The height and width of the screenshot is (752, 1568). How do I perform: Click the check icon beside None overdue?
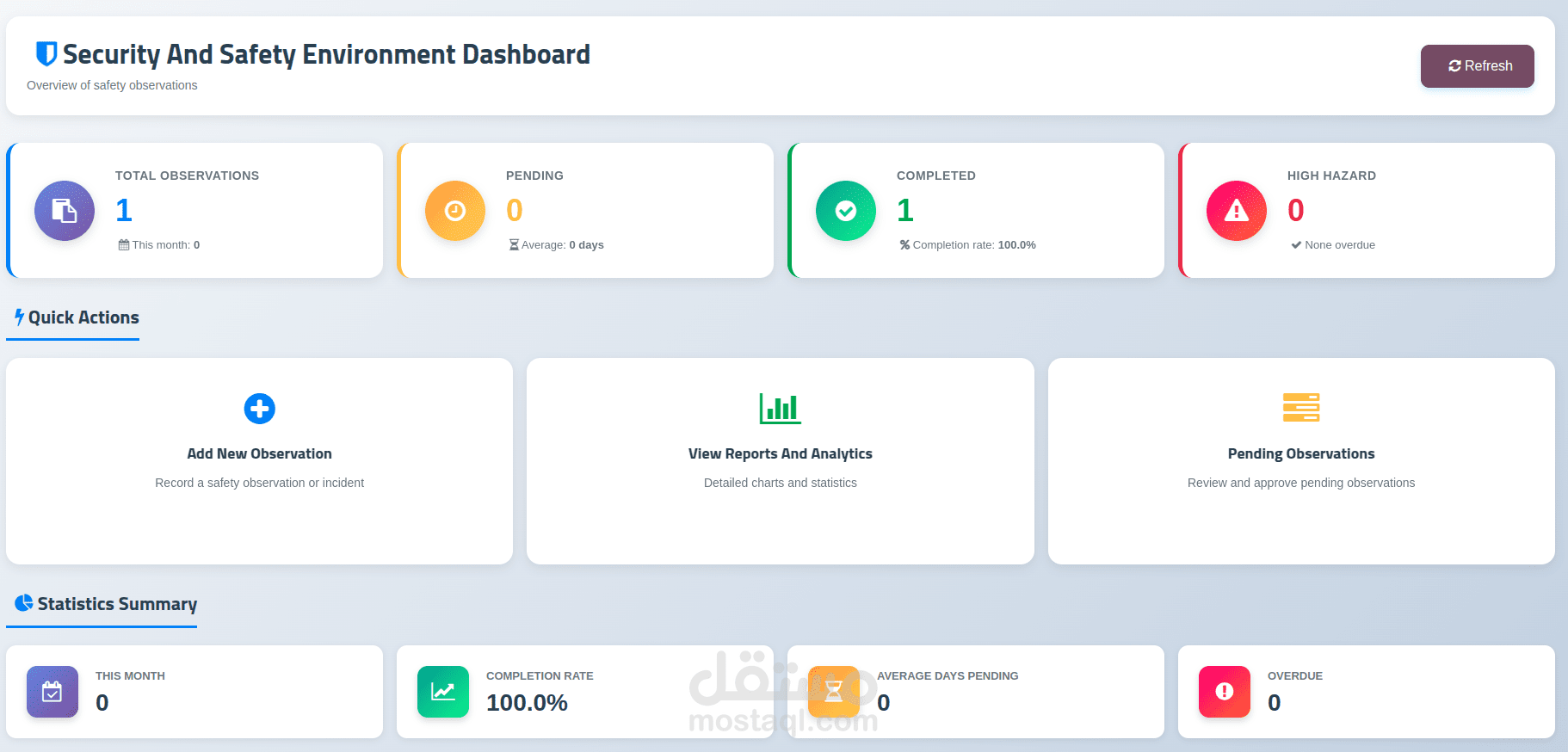(x=1296, y=245)
